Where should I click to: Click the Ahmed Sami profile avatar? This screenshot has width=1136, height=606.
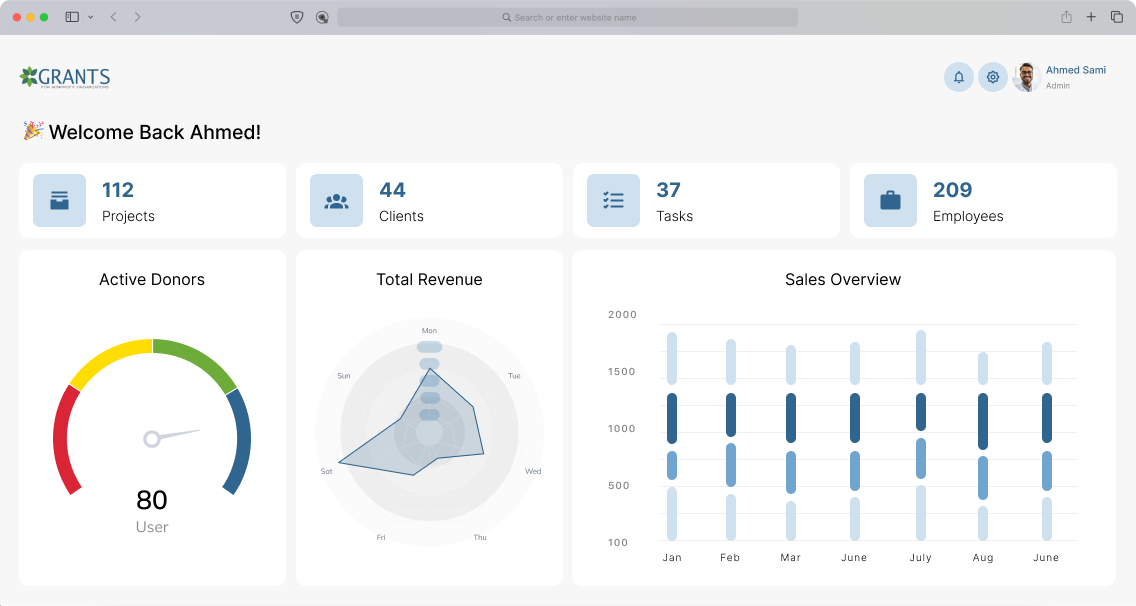(1026, 77)
